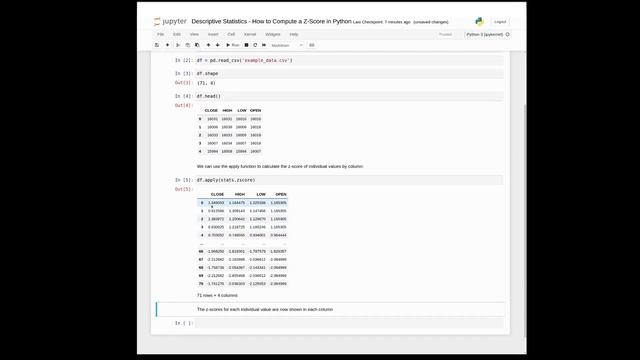Image resolution: width=640 pixels, height=360 pixels.
Task: Select the df.head() code cell
Action: coord(349,96)
